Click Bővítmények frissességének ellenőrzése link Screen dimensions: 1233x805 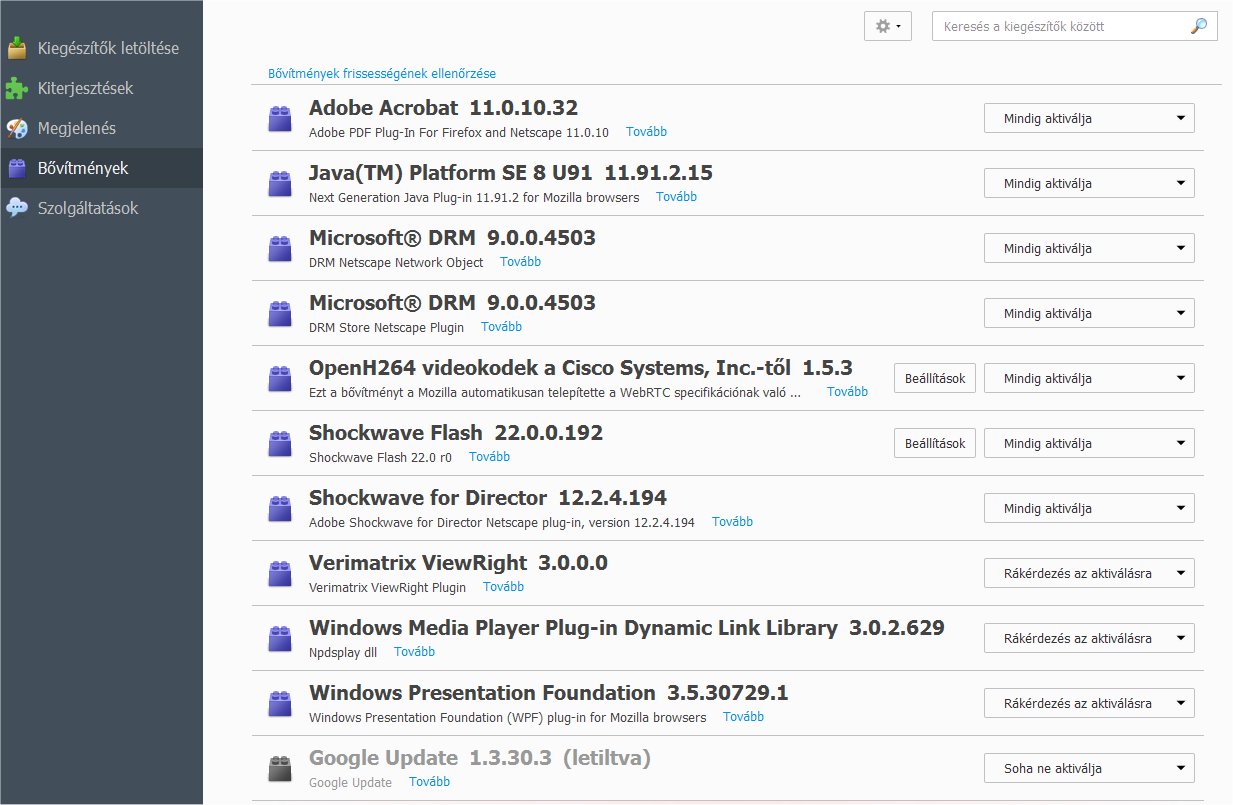382,74
